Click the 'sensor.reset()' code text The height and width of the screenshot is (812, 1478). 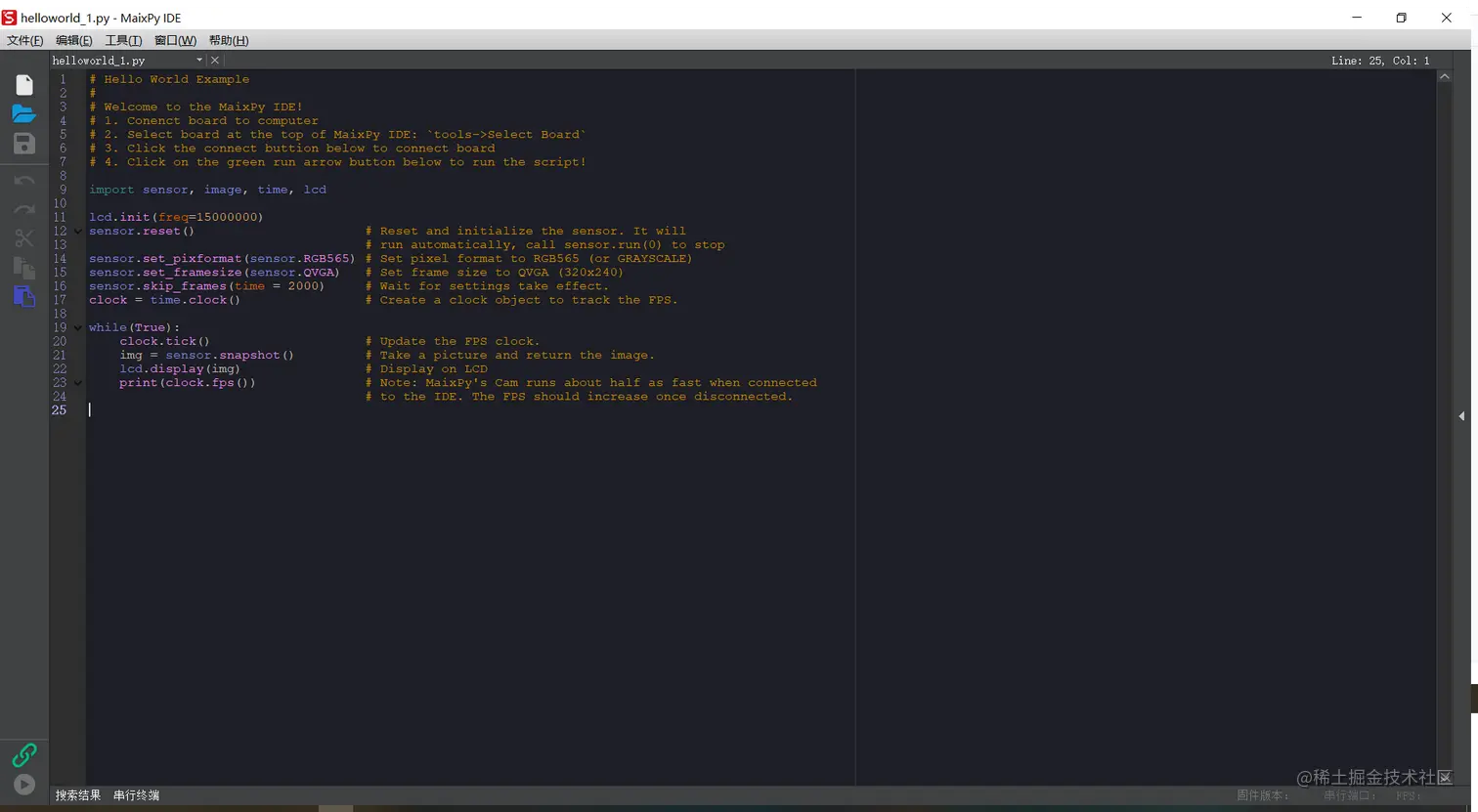pyautogui.click(x=142, y=232)
